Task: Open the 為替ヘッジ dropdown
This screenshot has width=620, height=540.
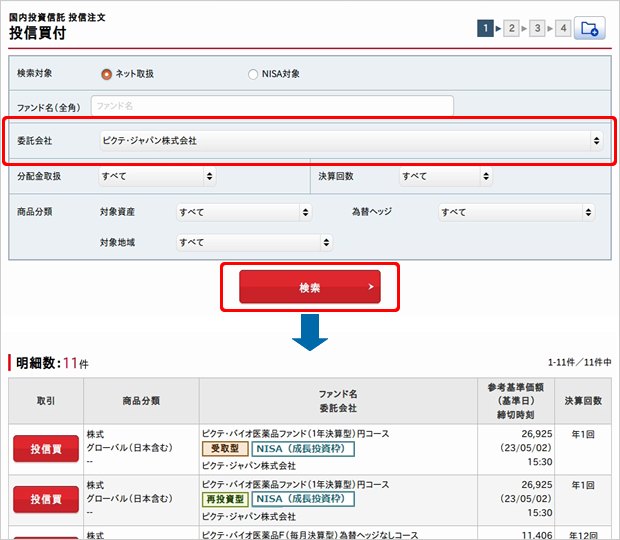Action: [x=516, y=212]
